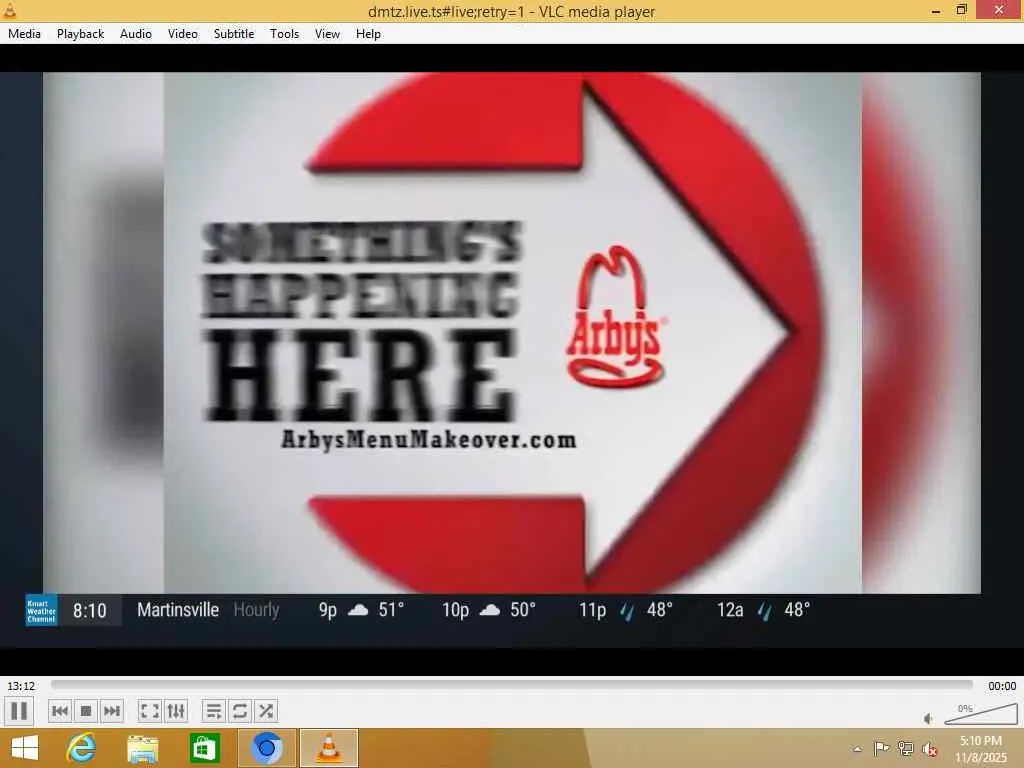The image size is (1024, 768).
Task: Open the Media menu
Action: [24, 34]
